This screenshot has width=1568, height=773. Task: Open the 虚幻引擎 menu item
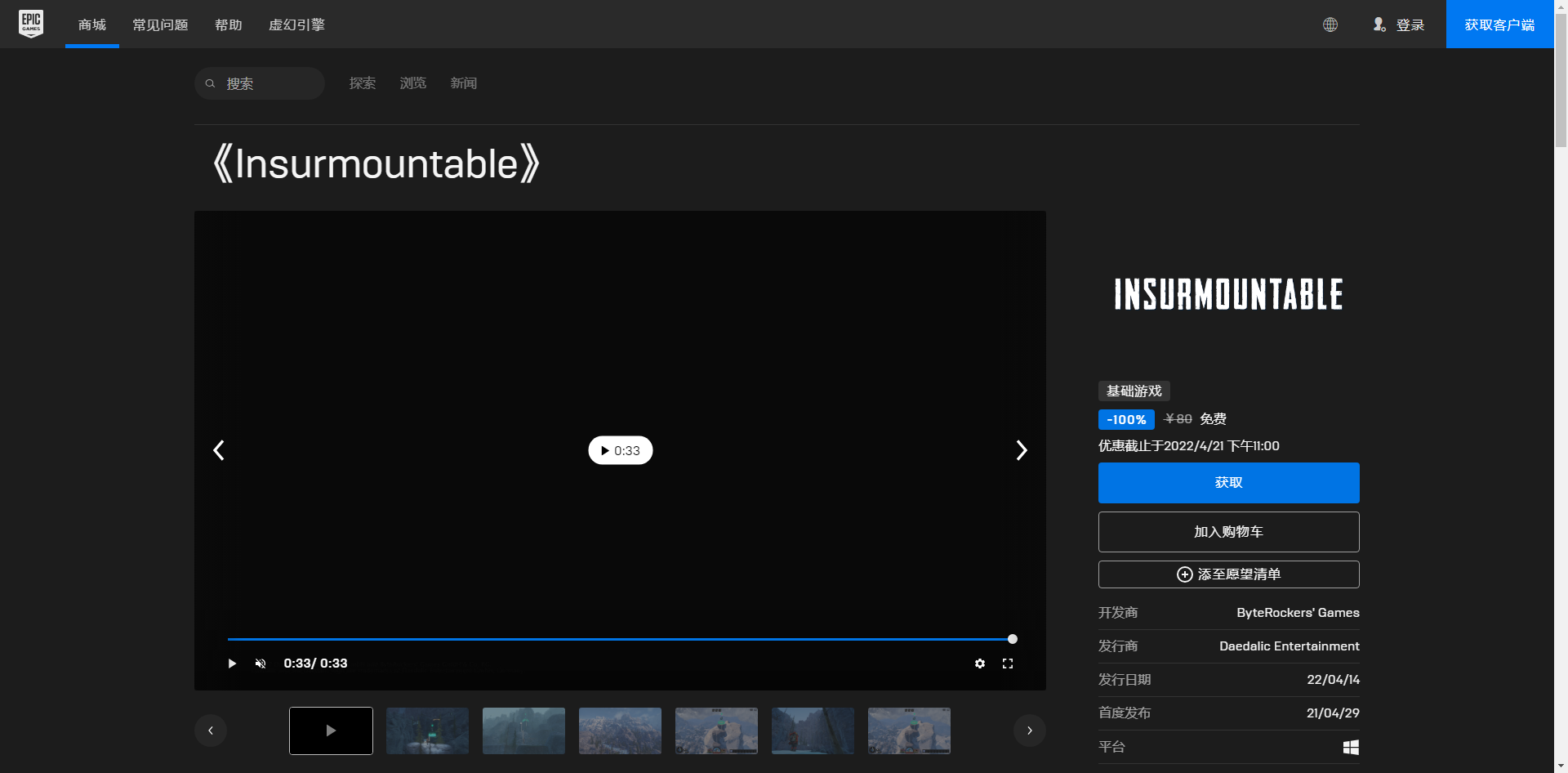296,25
